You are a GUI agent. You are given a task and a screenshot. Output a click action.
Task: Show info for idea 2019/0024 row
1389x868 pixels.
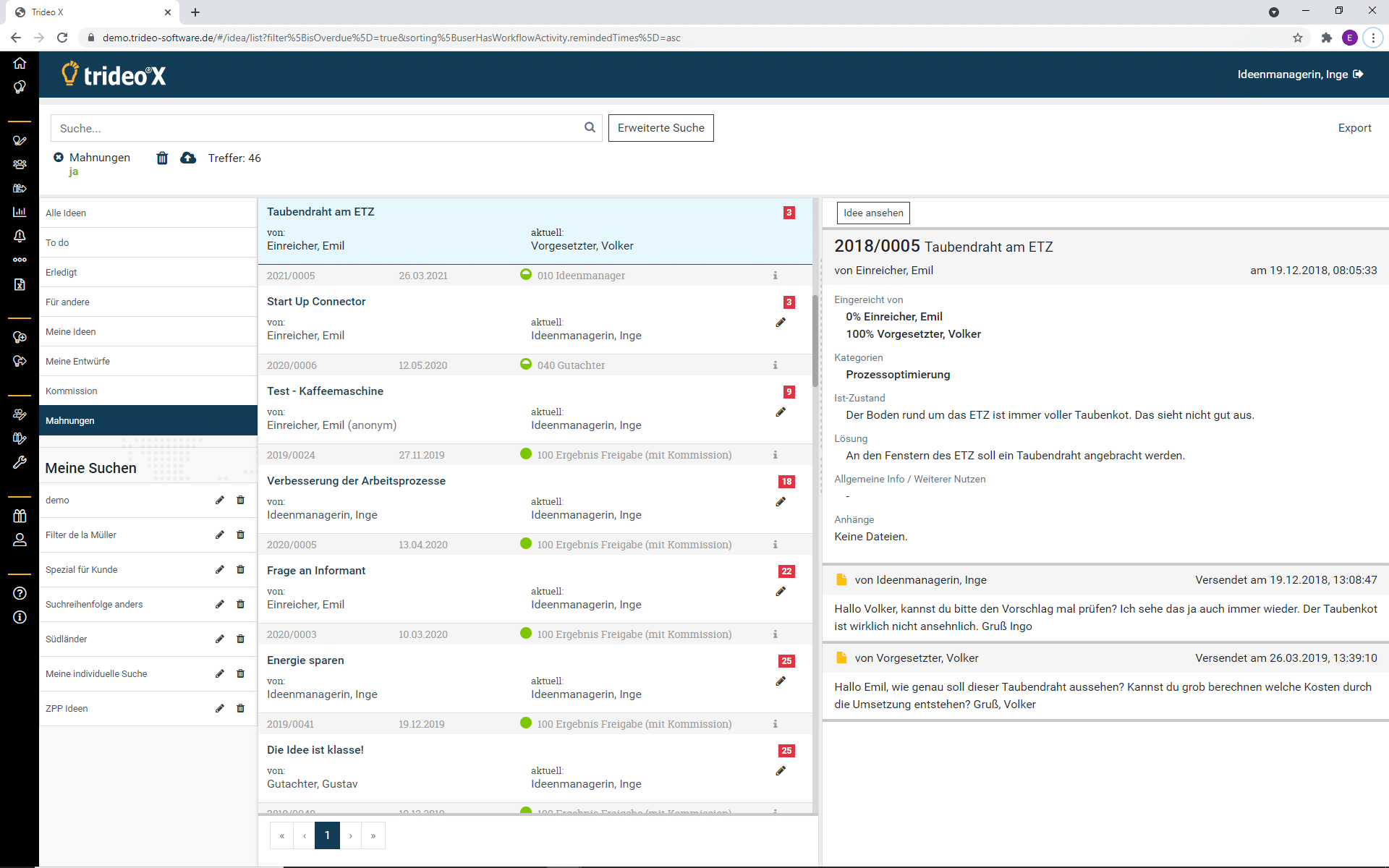coord(775,455)
